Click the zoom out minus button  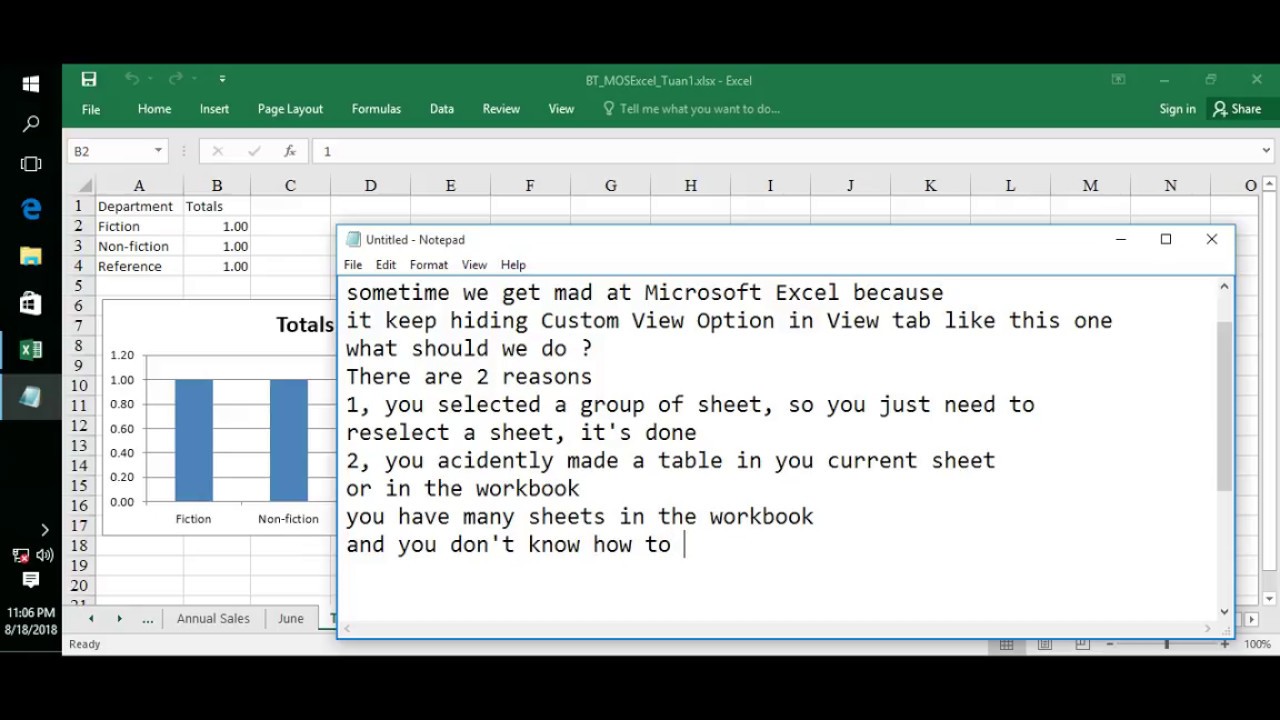pyautogui.click(x=1110, y=645)
